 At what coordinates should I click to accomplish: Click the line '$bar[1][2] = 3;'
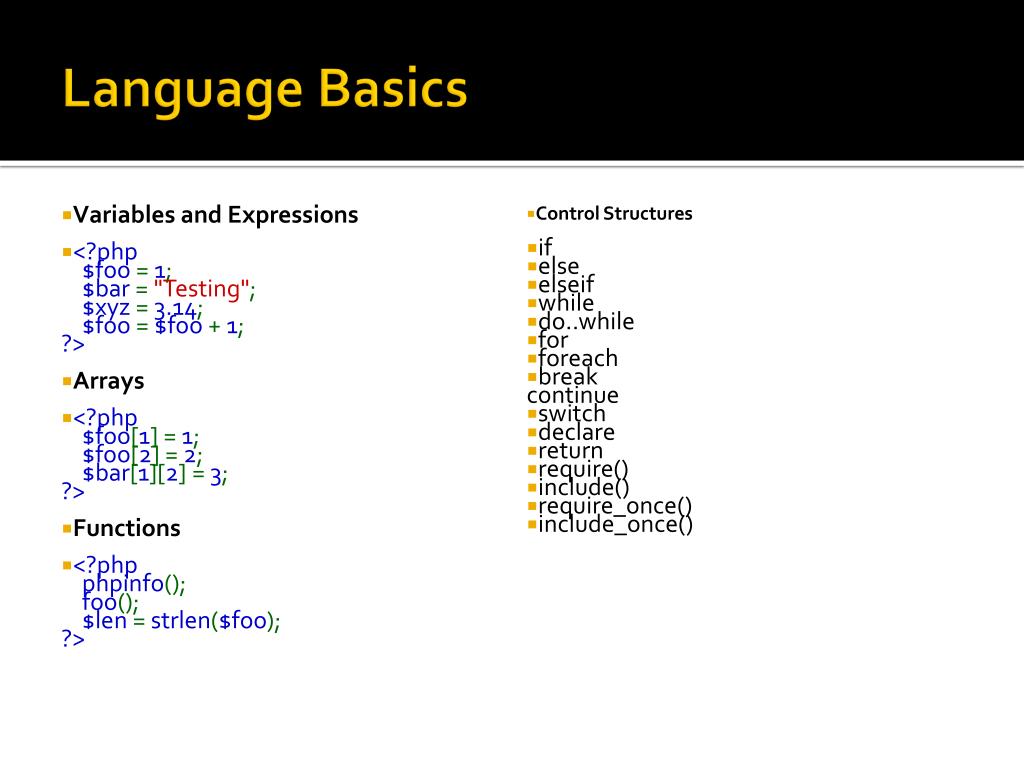(155, 474)
